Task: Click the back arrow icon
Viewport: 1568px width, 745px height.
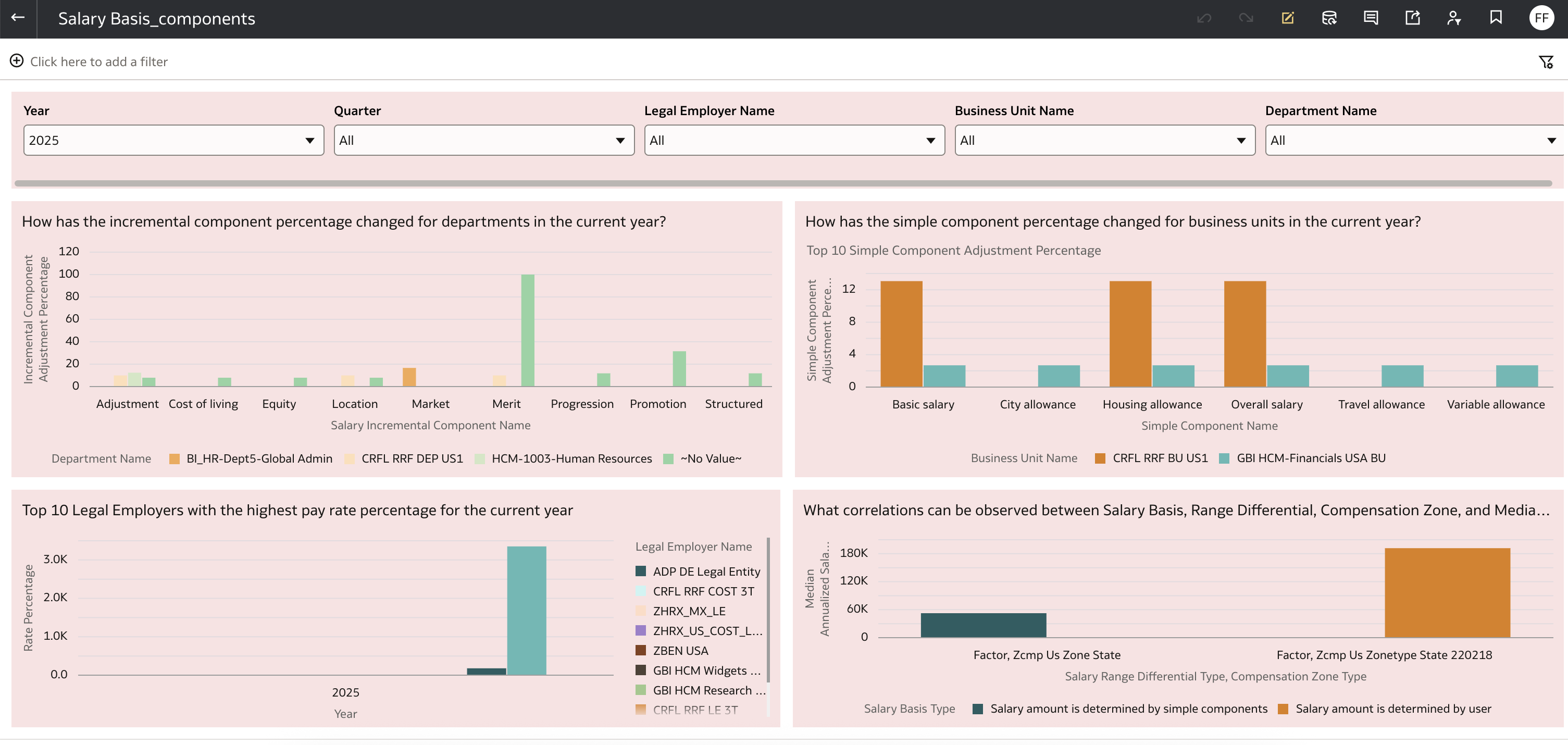Action: [18, 18]
